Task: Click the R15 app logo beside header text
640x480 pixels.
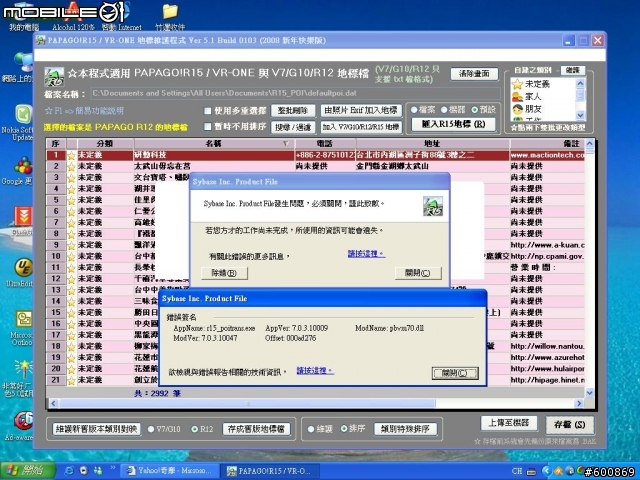Action: pyautogui.click(x=54, y=77)
